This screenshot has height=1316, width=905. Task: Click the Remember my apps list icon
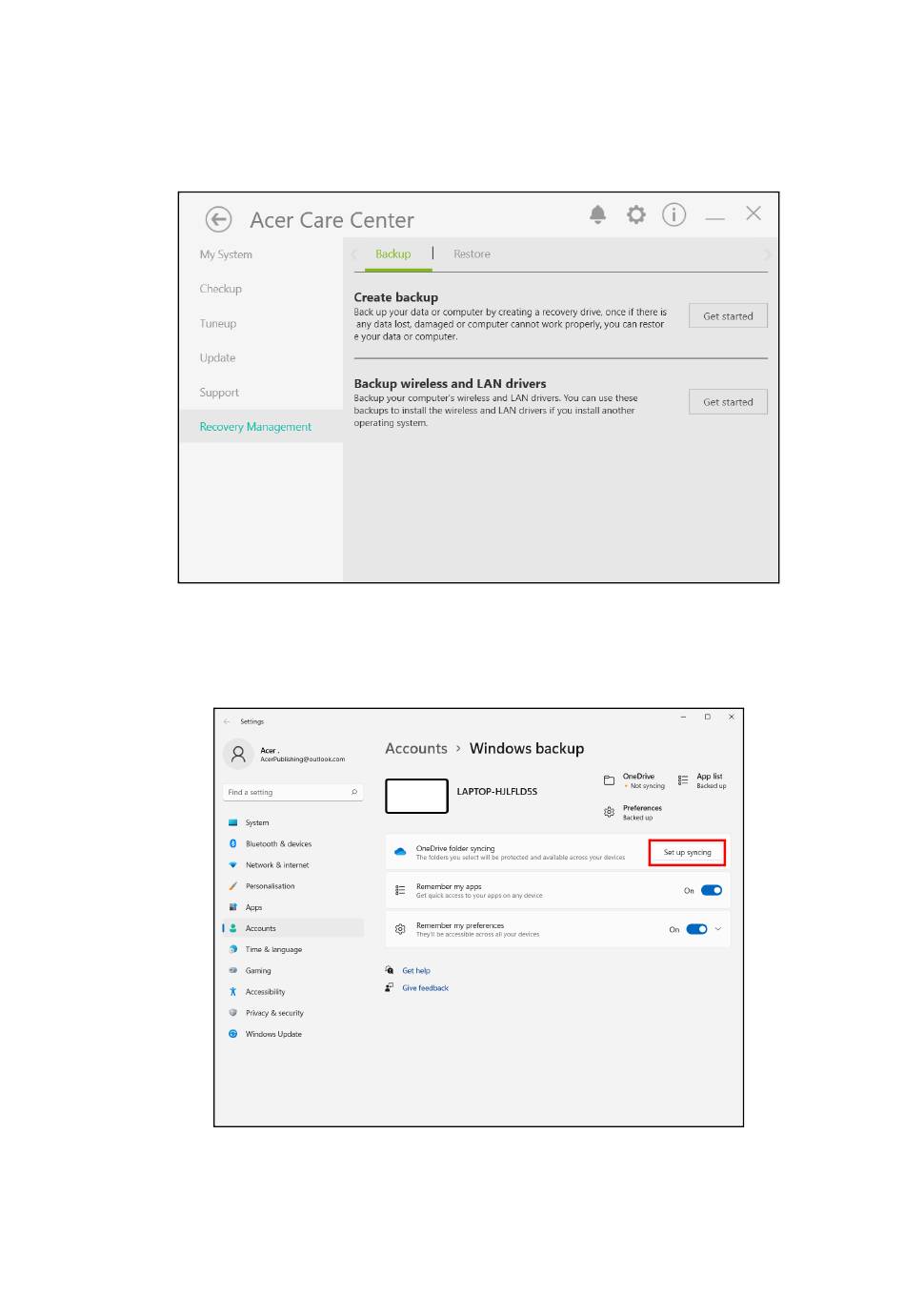(400, 890)
